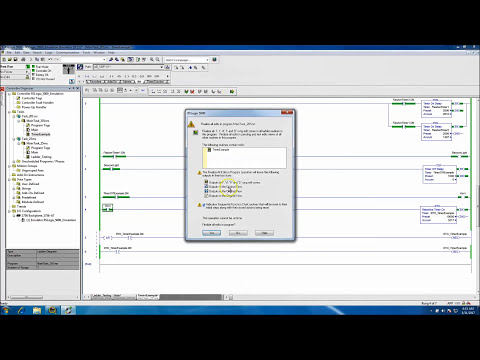
Task: Select TimerExample in the dialog routine list
Action: click(221, 150)
